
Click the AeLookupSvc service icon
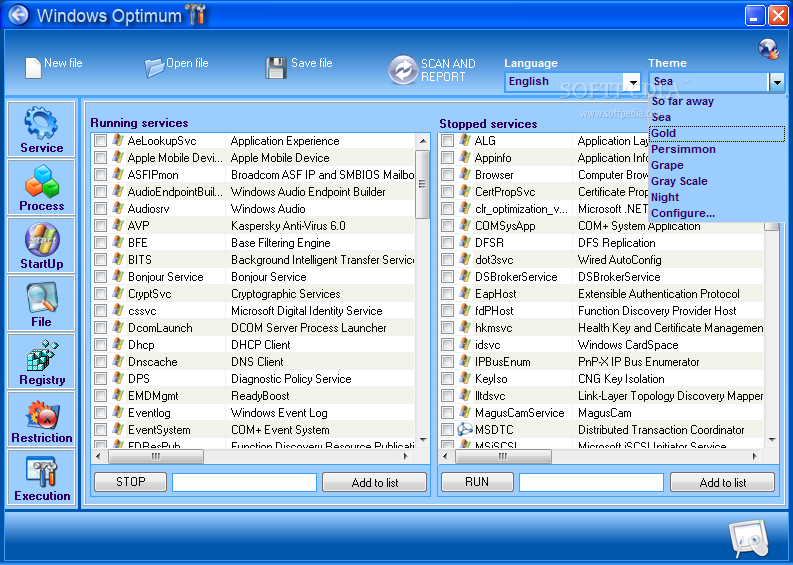pyautogui.click(x=118, y=140)
